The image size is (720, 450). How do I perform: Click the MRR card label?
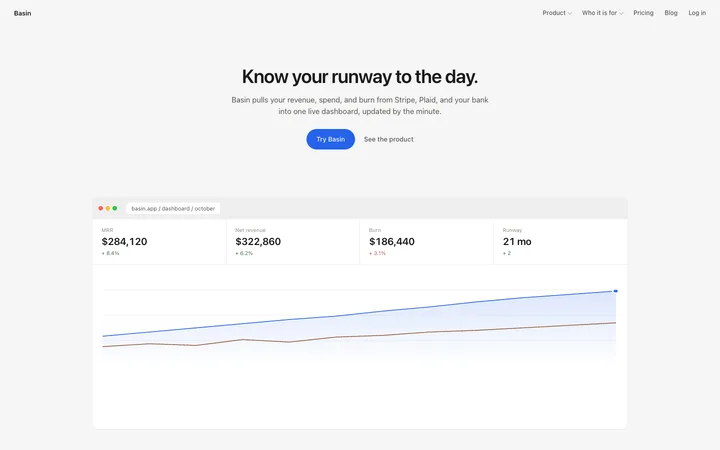point(107,230)
